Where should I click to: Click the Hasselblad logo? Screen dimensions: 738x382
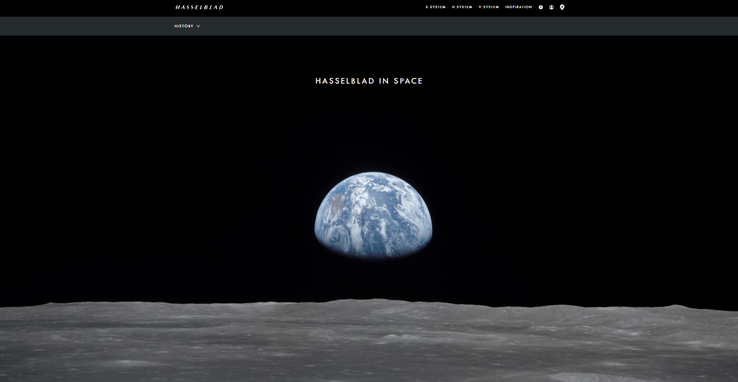(x=199, y=7)
